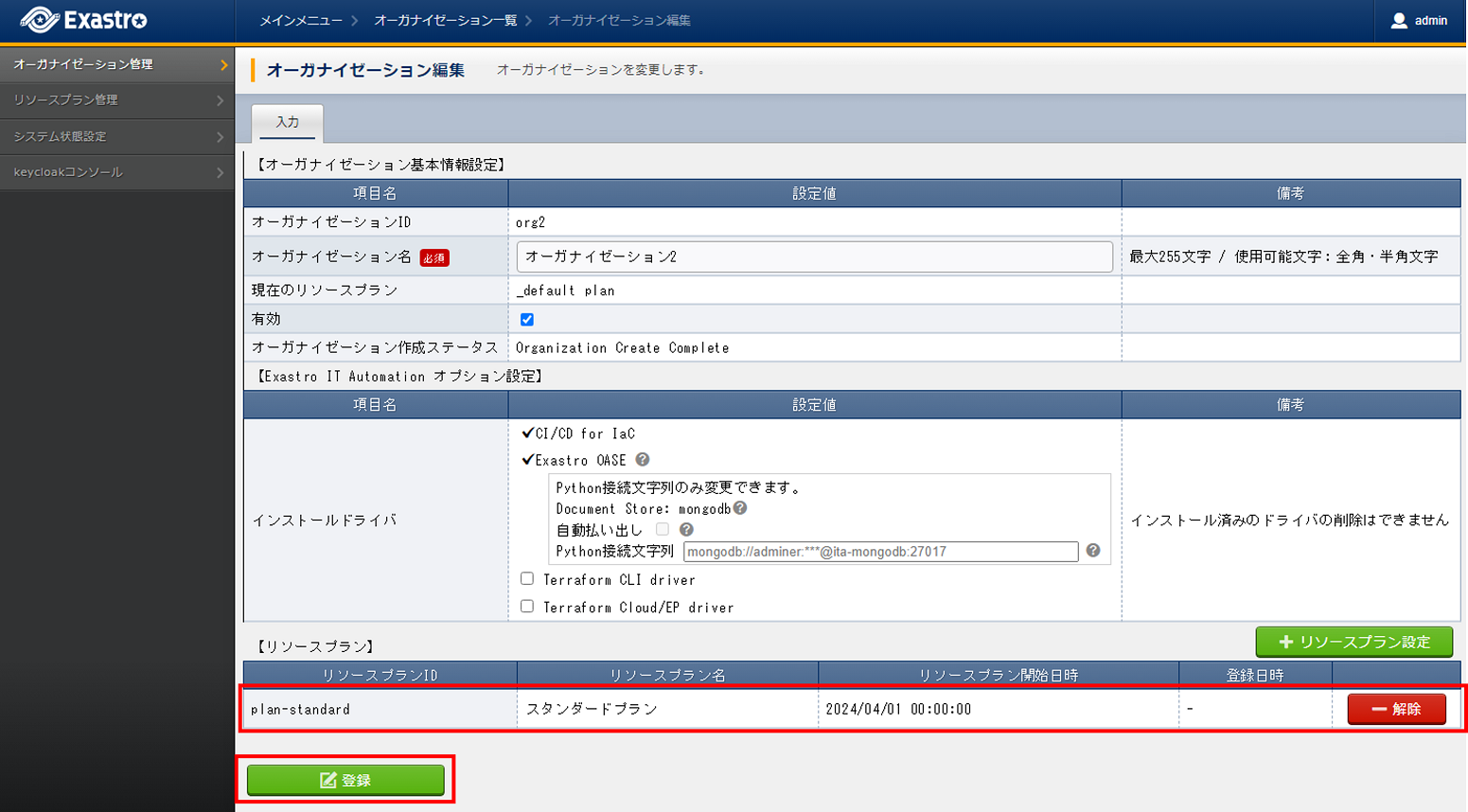Click the オーガナイゼーション作成ステータス label
The width and height of the screenshot is (1468, 812).
click(374, 347)
